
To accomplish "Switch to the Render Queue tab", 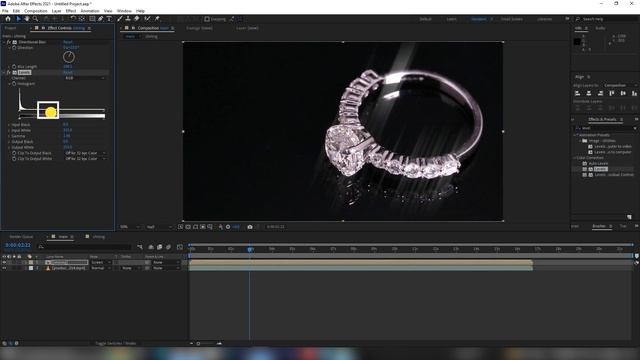I will (x=21, y=237).
